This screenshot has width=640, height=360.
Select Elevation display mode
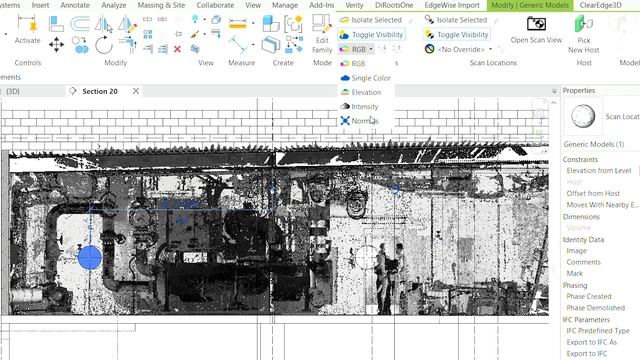pyautogui.click(x=361, y=92)
